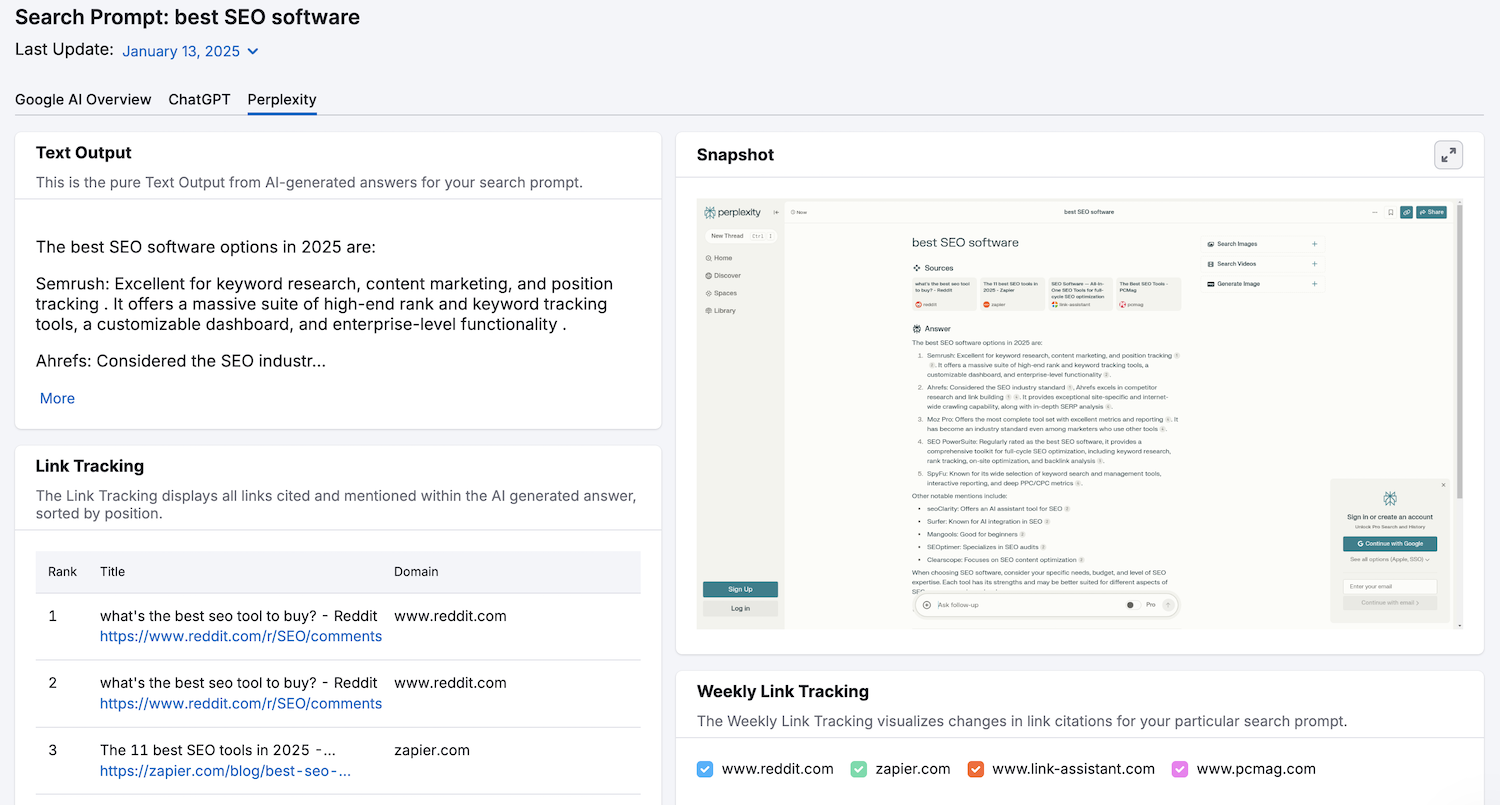Switch to the ChatGPT tab
This screenshot has width=1500, height=805.
coord(199,99)
